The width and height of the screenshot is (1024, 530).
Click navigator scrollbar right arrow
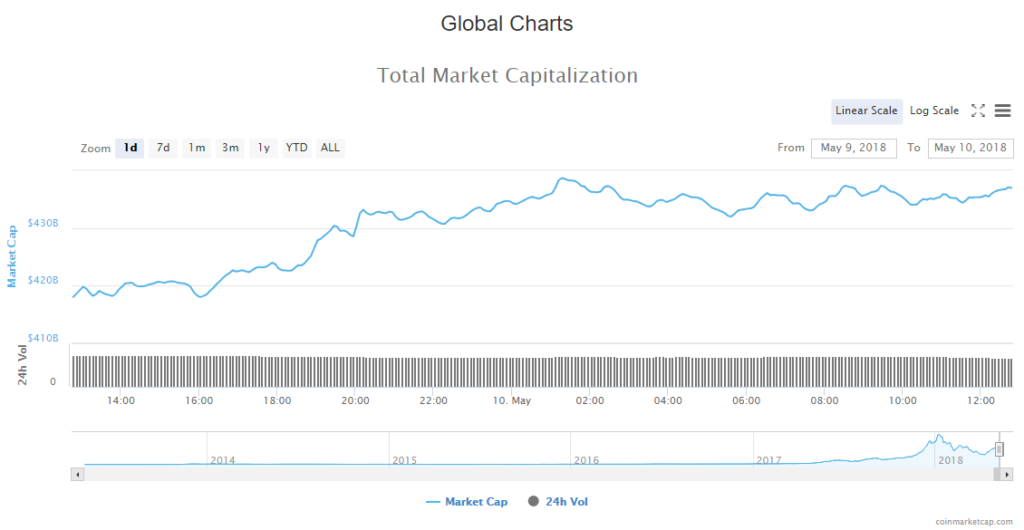pos(1007,475)
